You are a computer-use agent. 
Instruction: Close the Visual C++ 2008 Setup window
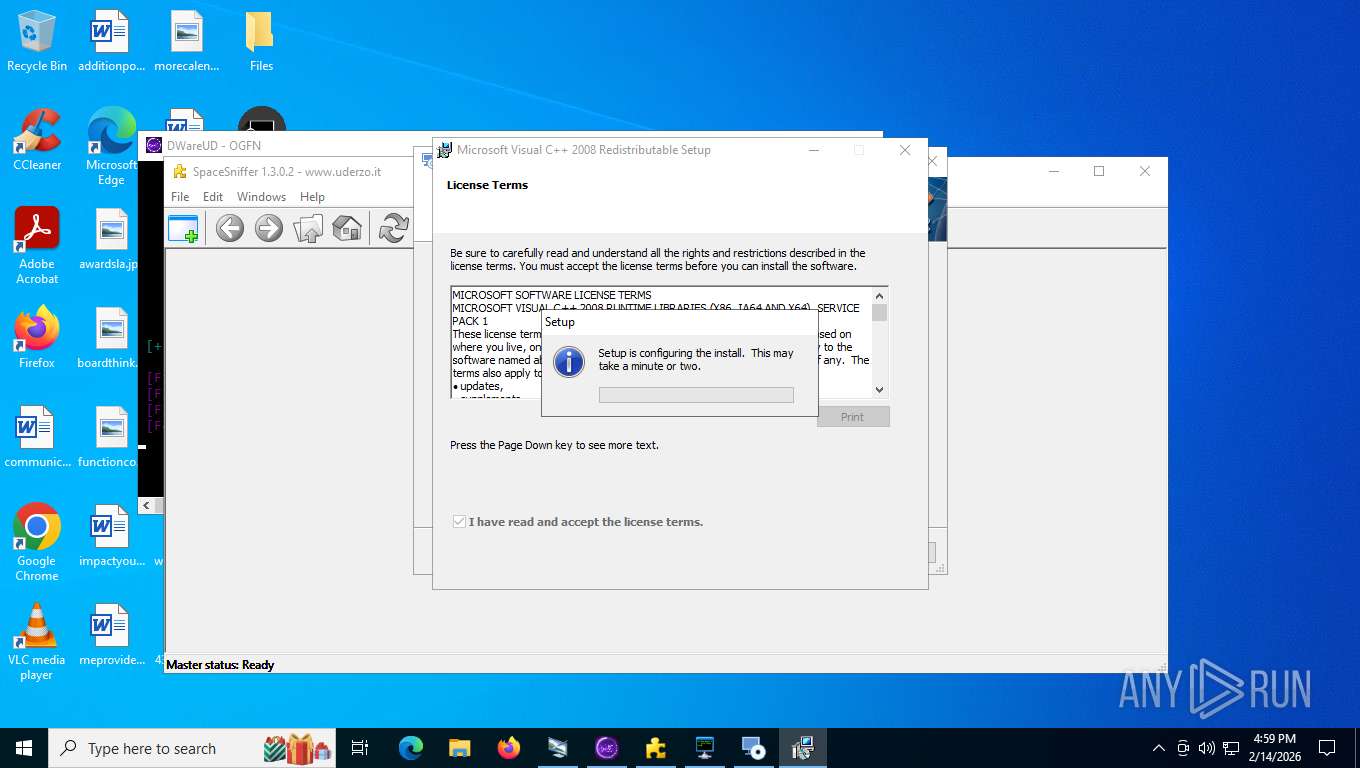point(905,150)
